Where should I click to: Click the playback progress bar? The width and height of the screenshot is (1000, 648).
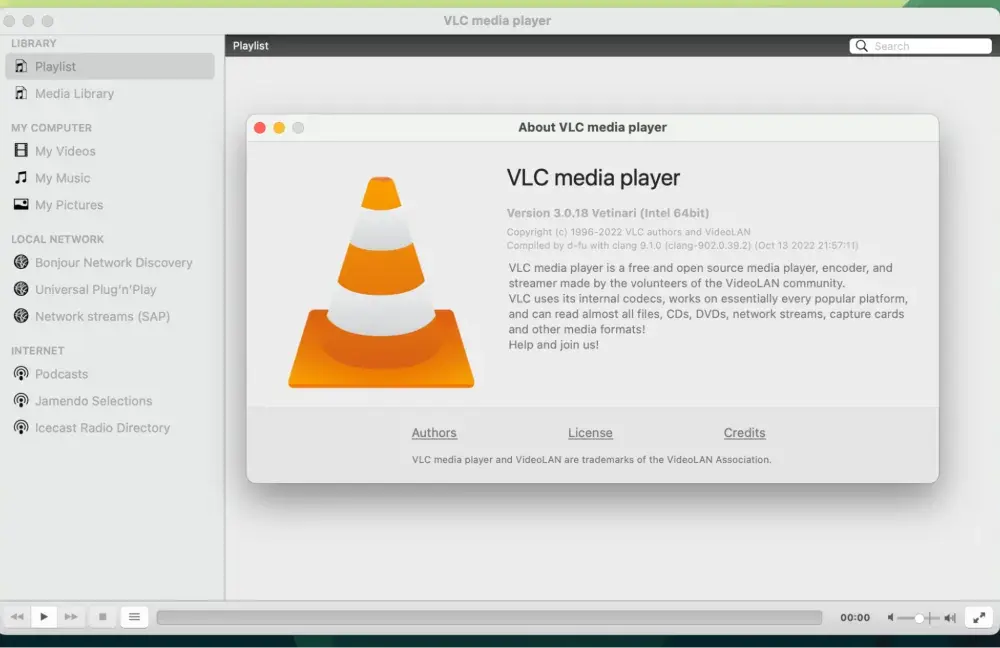[489, 617]
